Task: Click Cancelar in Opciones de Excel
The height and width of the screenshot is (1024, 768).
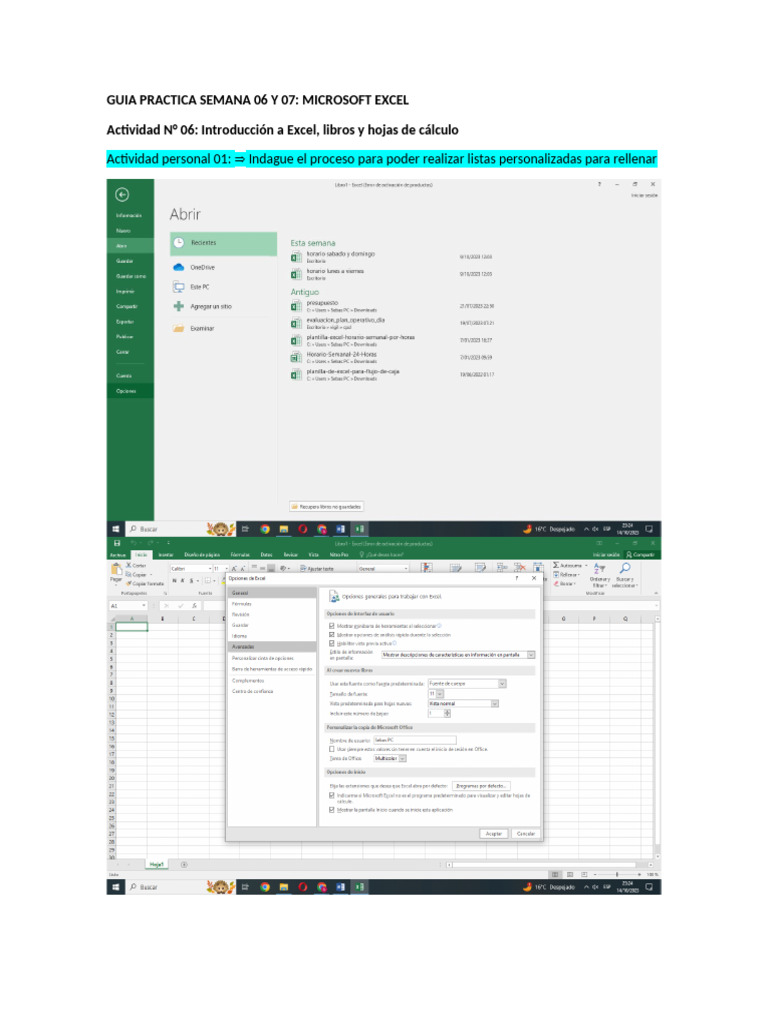Action: 526,833
